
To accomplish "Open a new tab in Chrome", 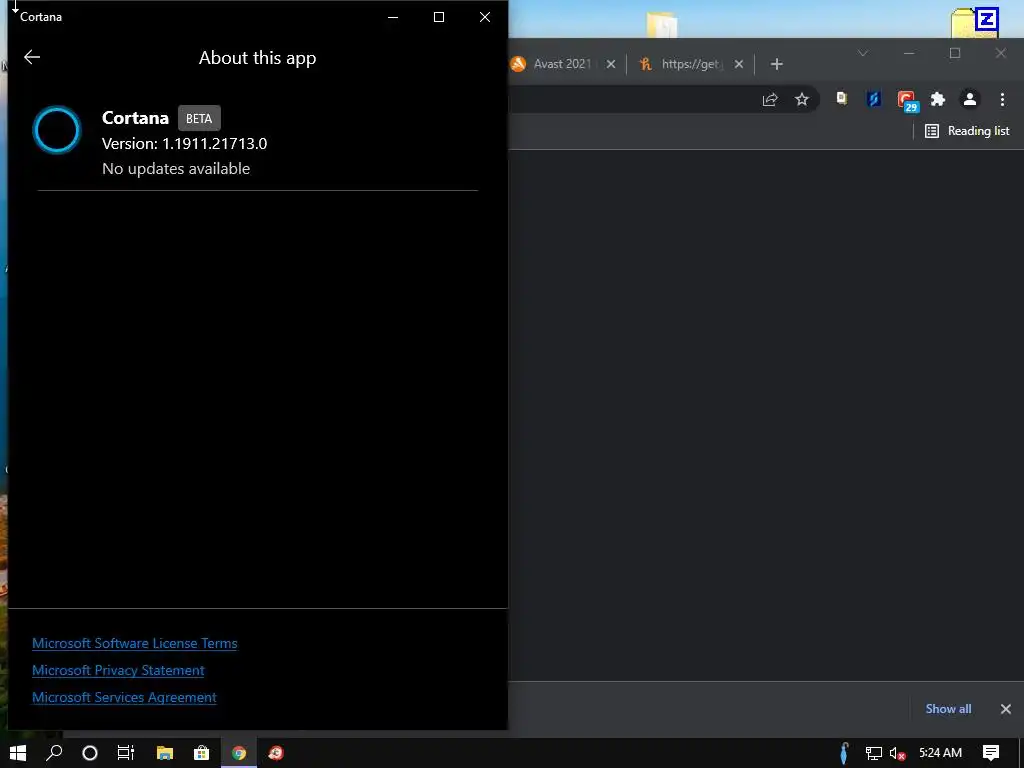I will (x=776, y=64).
